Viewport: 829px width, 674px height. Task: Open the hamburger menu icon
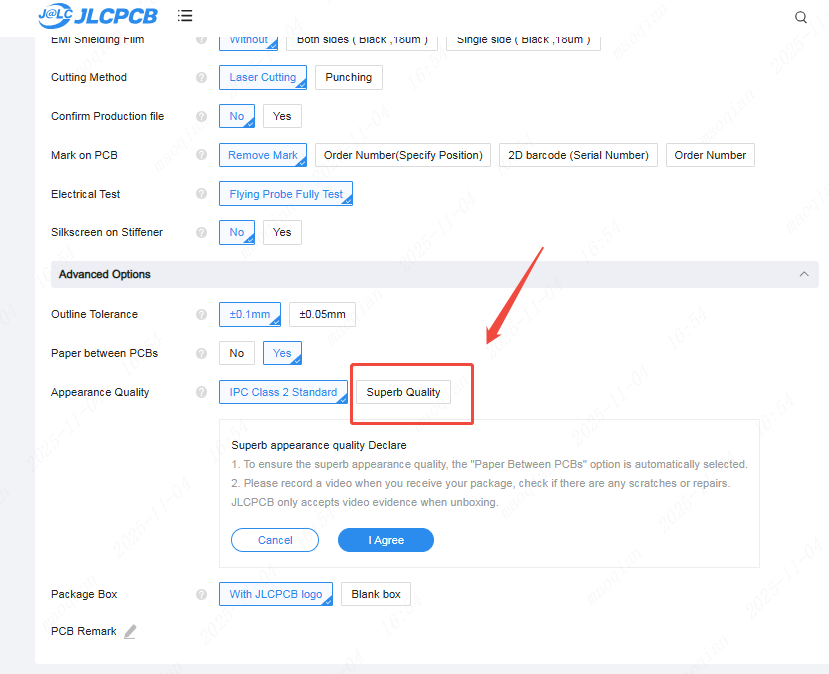(x=185, y=16)
